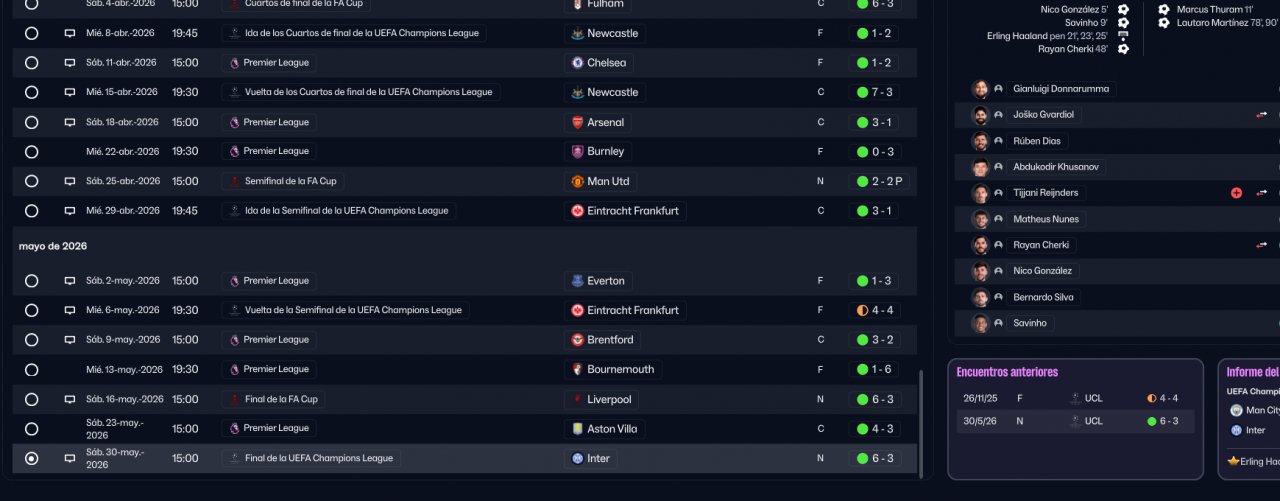1280x501 pixels.
Task: Click the fixtures list vertical scrollbar
Action: coord(920,420)
